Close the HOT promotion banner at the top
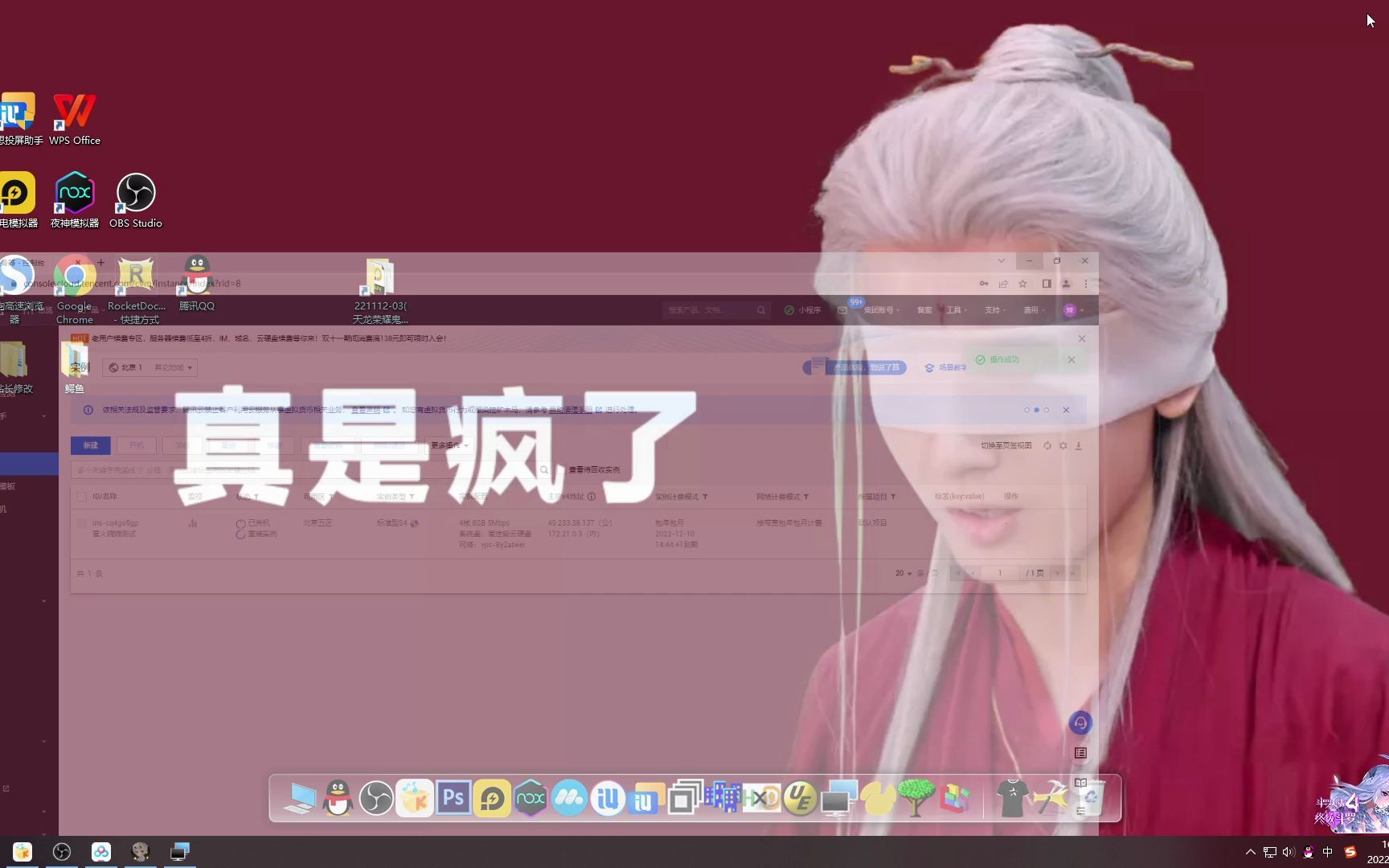 (1082, 338)
